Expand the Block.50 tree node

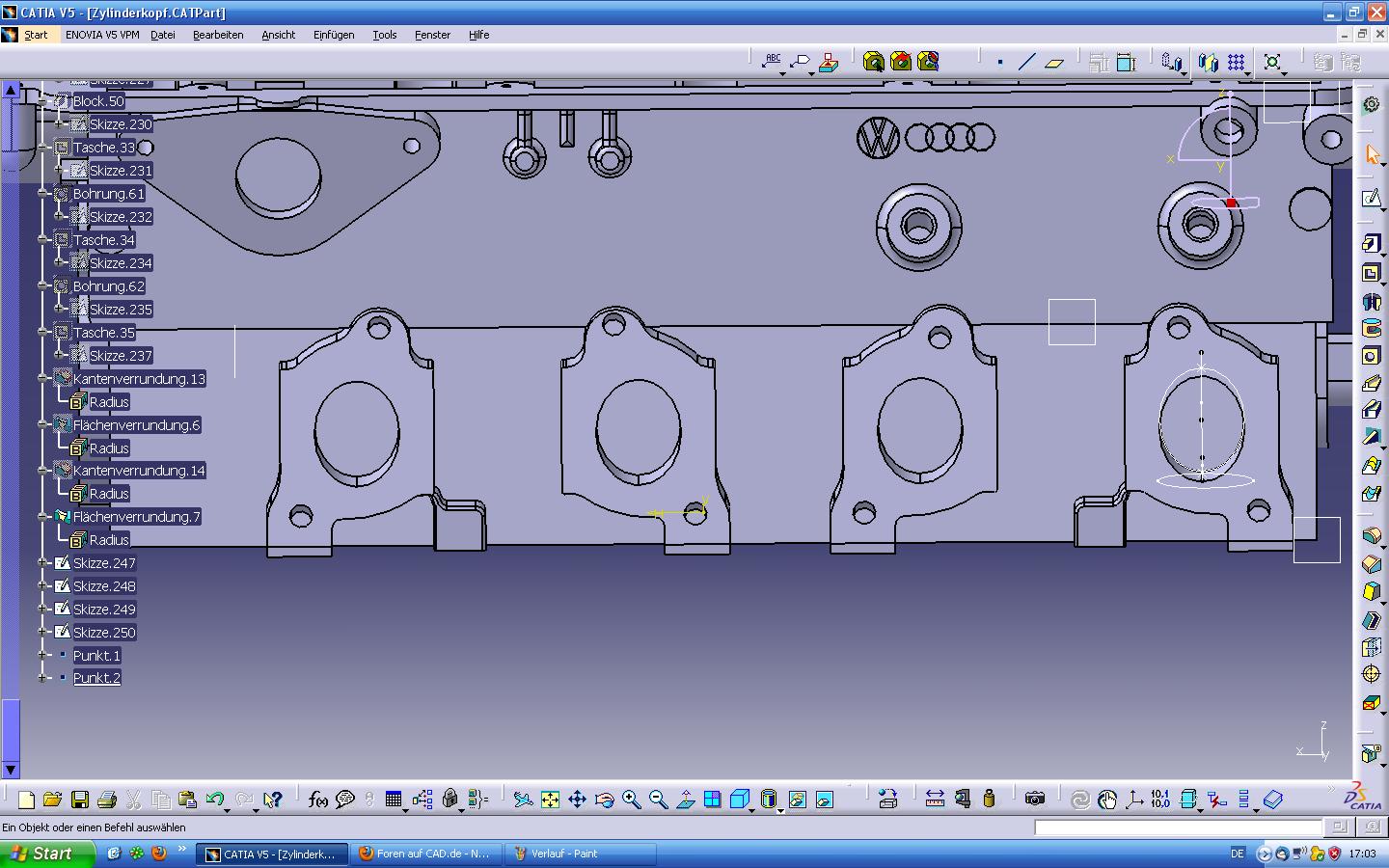coord(43,100)
